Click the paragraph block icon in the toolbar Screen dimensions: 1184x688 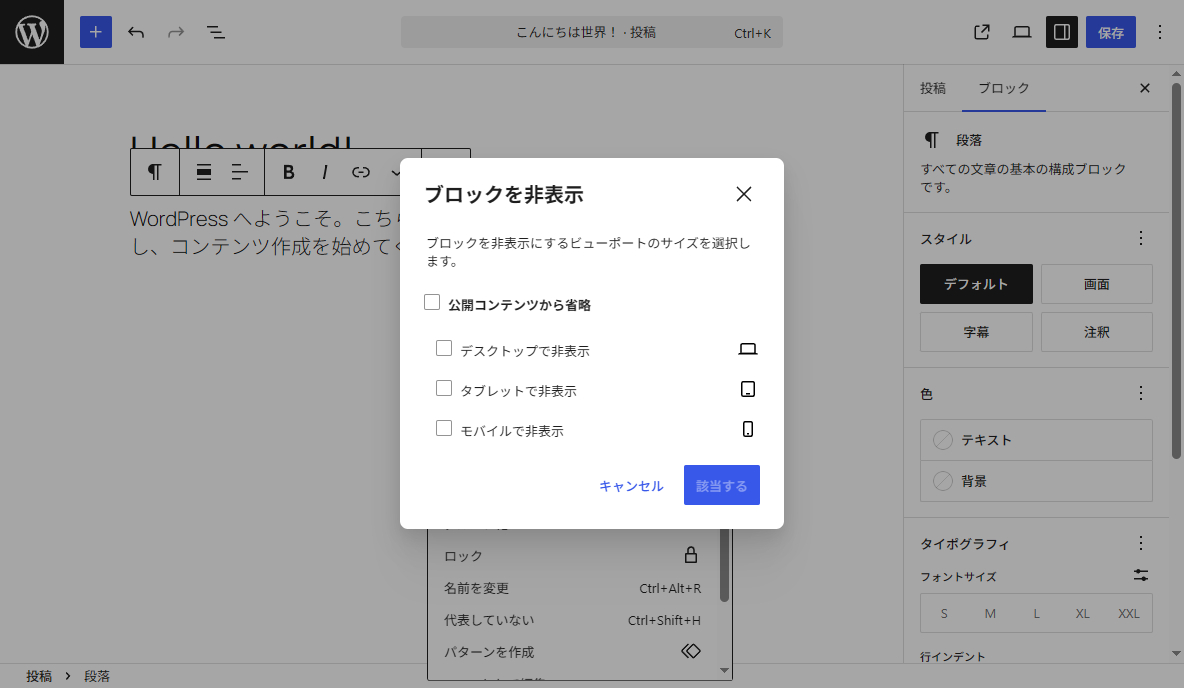[x=154, y=172]
